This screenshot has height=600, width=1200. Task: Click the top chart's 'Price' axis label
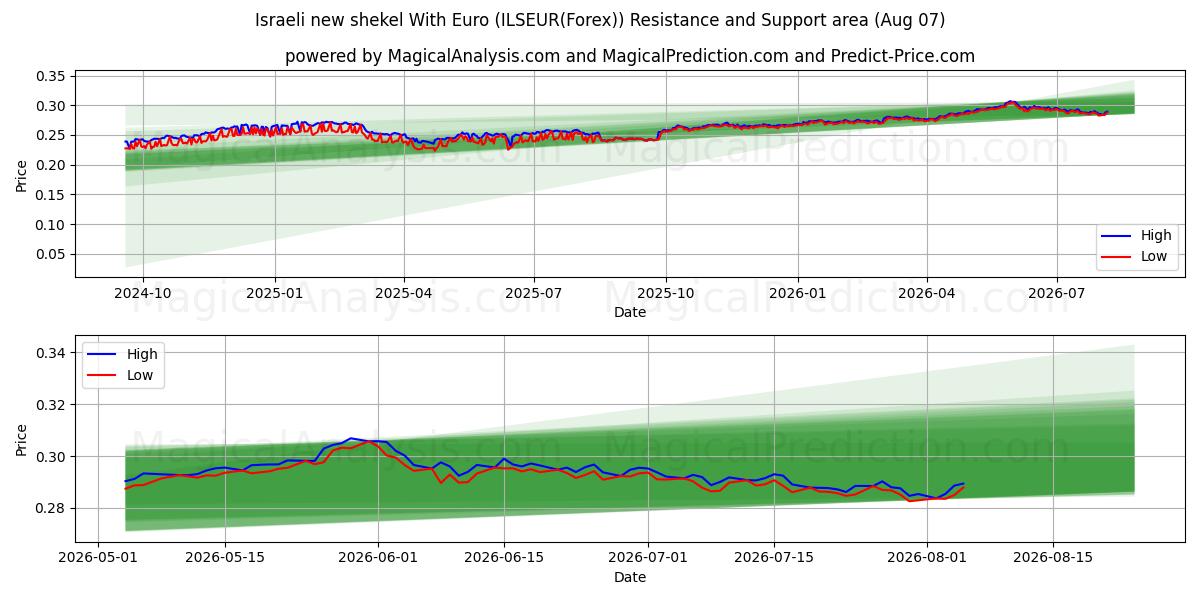pos(22,175)
